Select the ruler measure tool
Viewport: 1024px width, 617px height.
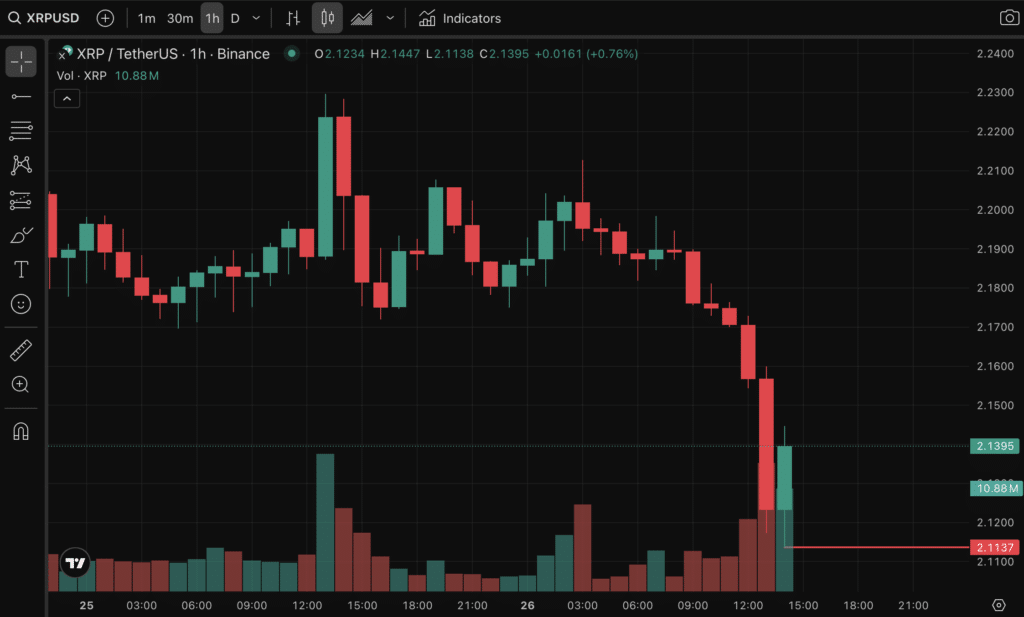[x=21, y=351]
